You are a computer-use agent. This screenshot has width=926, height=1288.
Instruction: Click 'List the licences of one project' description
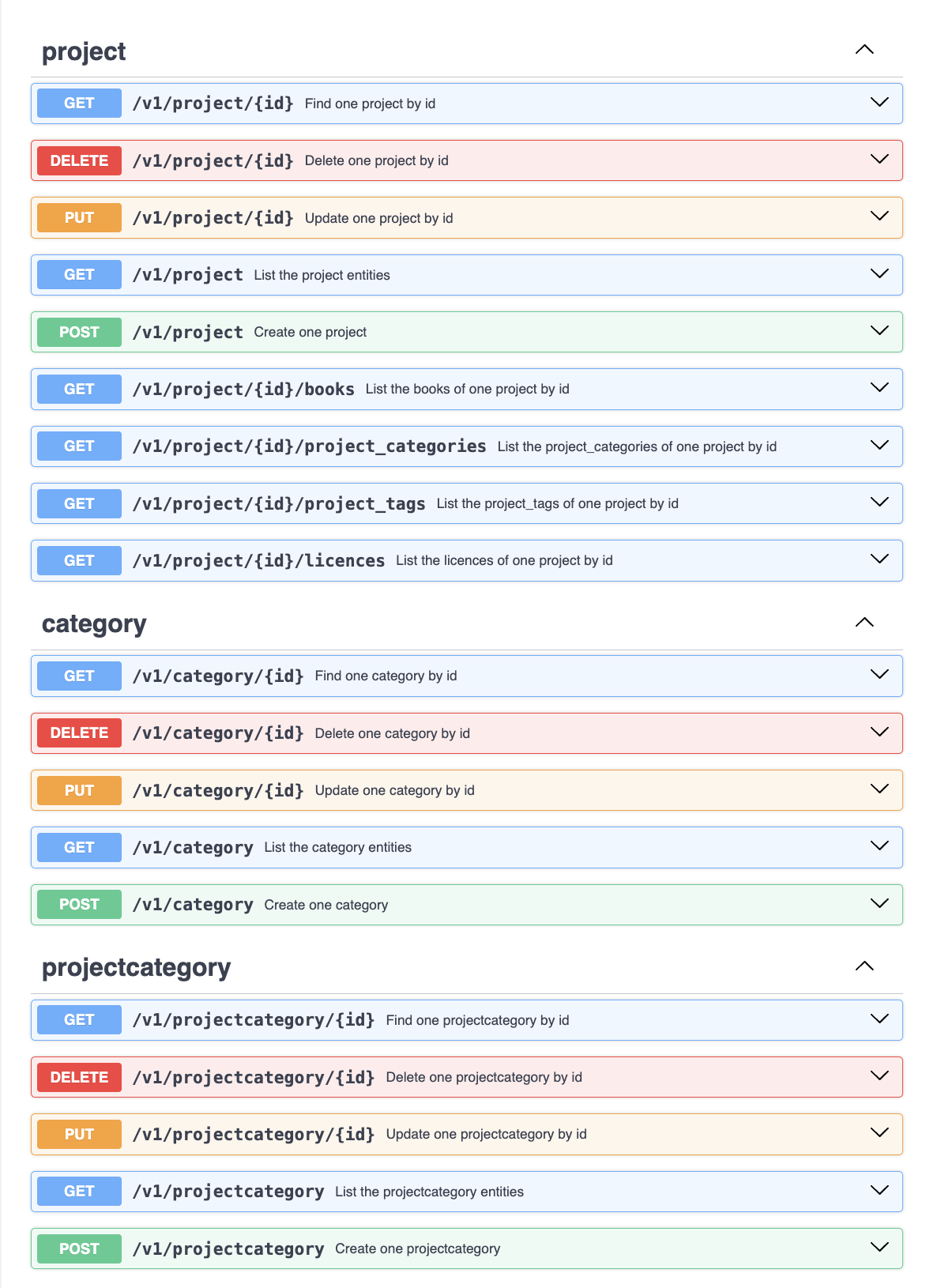(x=505, y=560)
